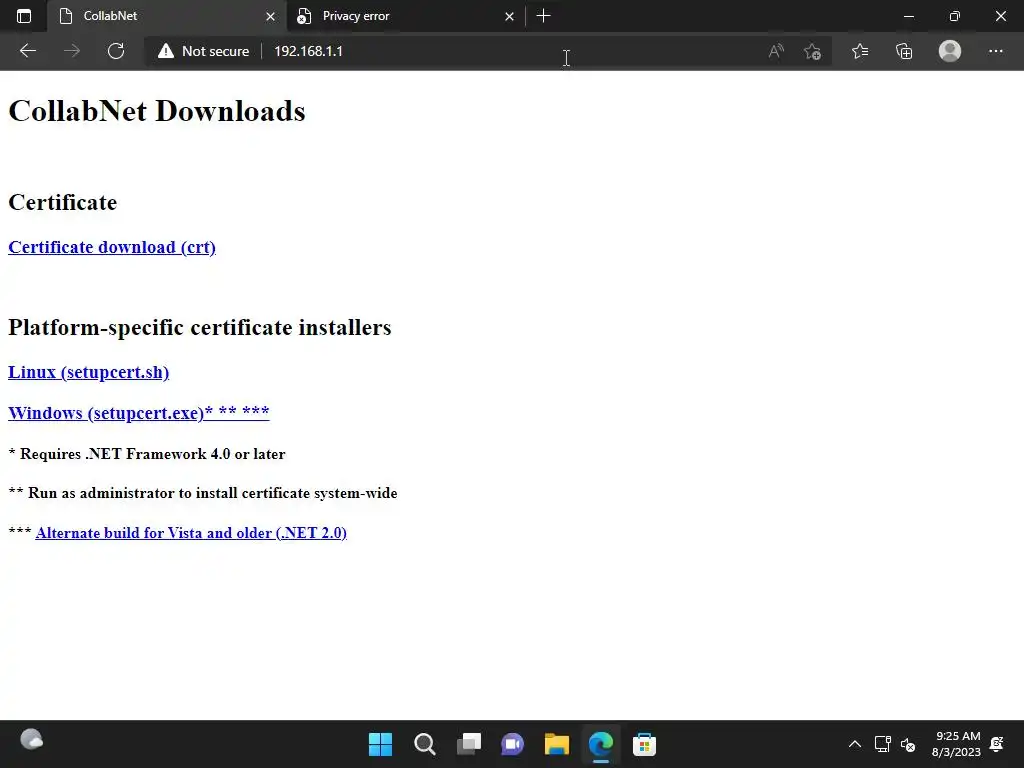
Task: Download the Windows setupcert.exe installer
Action: [x=138, y=413]
